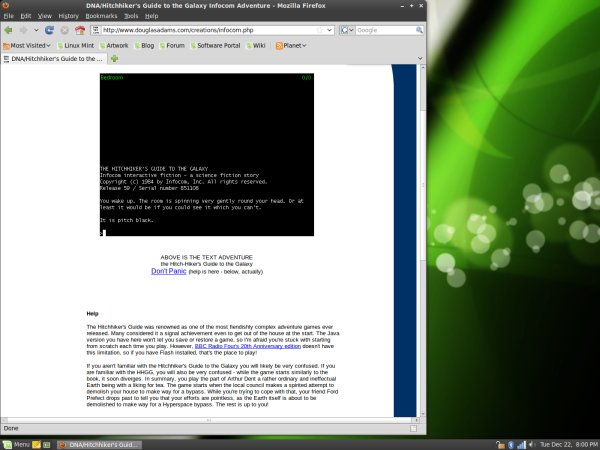The width and height of the screenshot is (600, 450).
Task: Expand the Most Visited bookmarks folder
Action: 27,46
